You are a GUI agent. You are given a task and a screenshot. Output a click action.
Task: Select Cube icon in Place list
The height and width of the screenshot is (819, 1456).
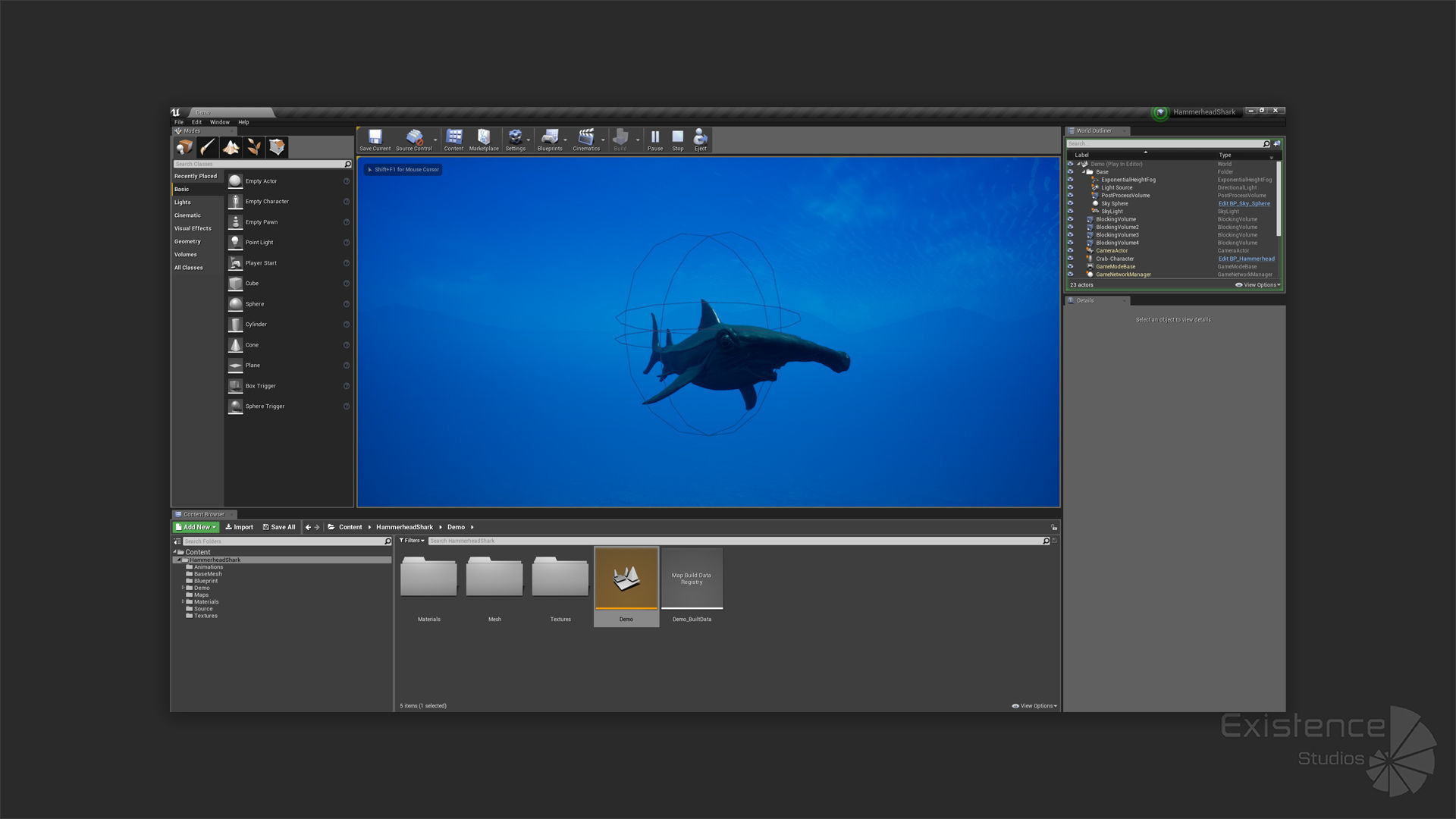pyautogui.click(x=235, y=284)
